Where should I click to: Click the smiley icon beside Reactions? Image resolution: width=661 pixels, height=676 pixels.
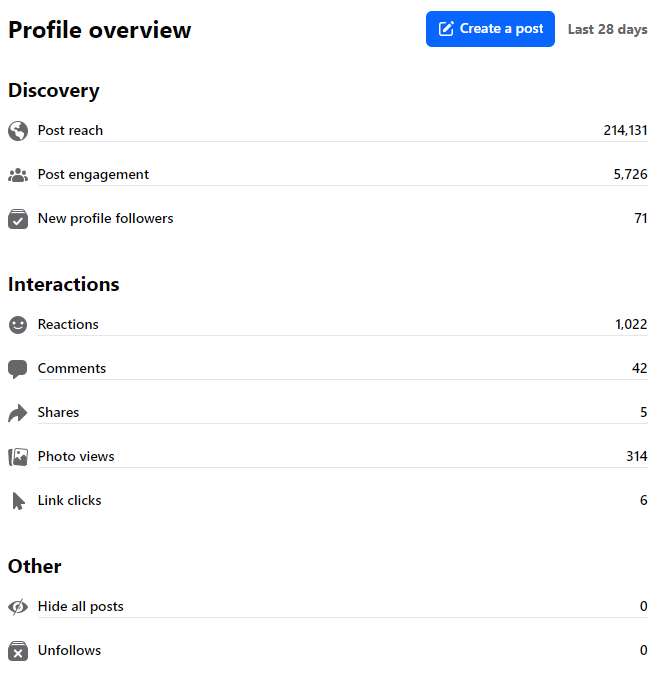coord(18,325)
